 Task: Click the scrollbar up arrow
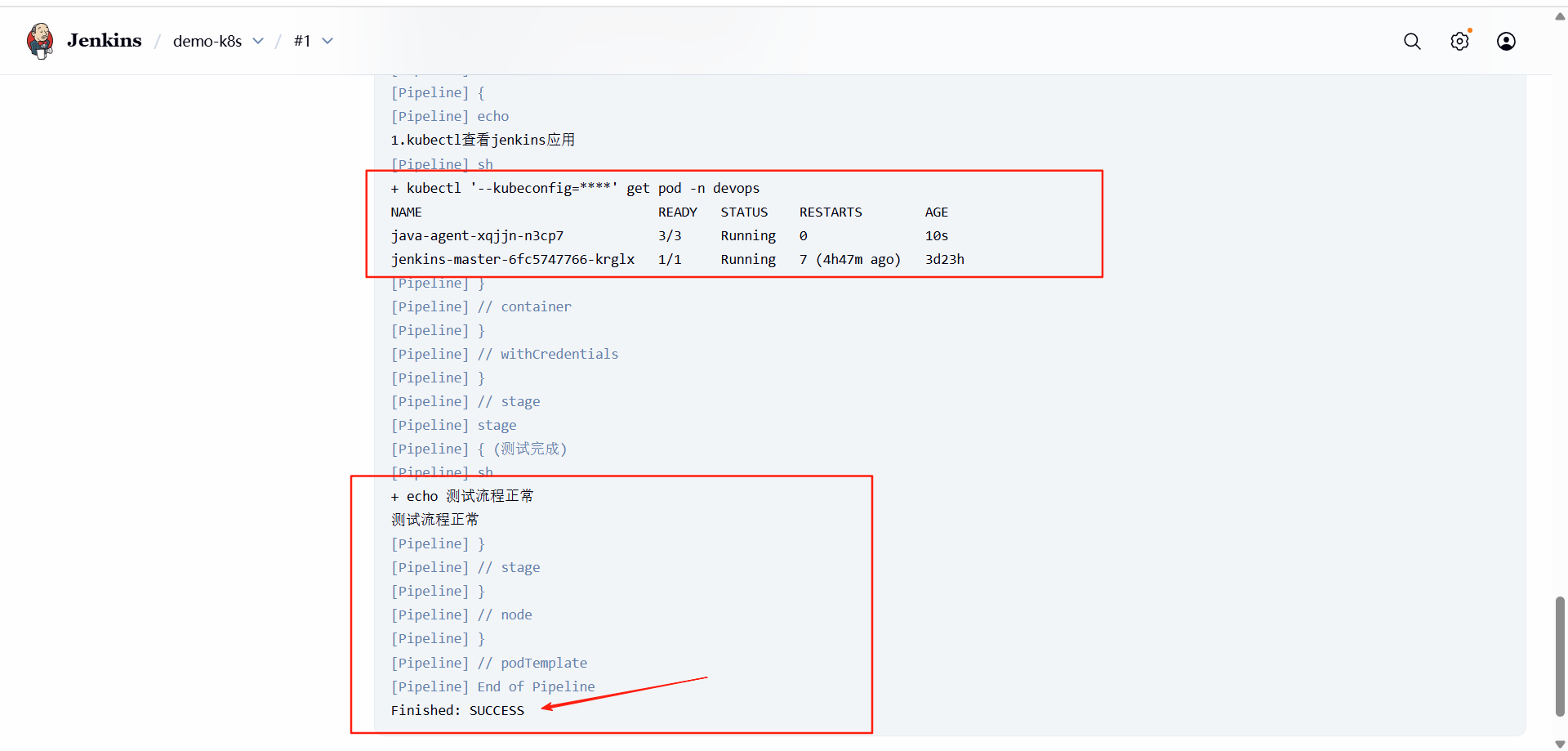point(1560,16)
